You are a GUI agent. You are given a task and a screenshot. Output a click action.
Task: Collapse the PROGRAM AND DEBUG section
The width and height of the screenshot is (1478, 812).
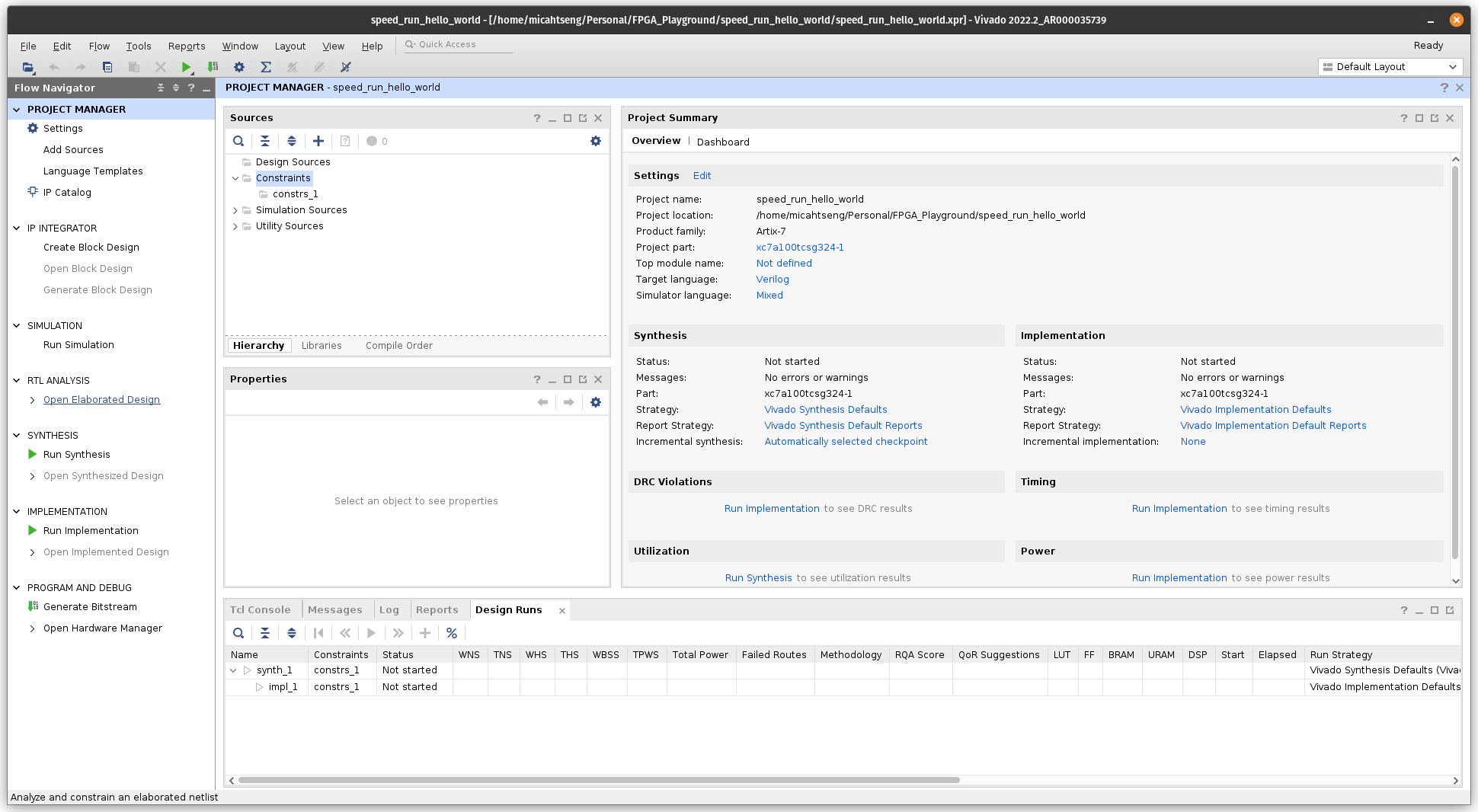click(17, 588)
